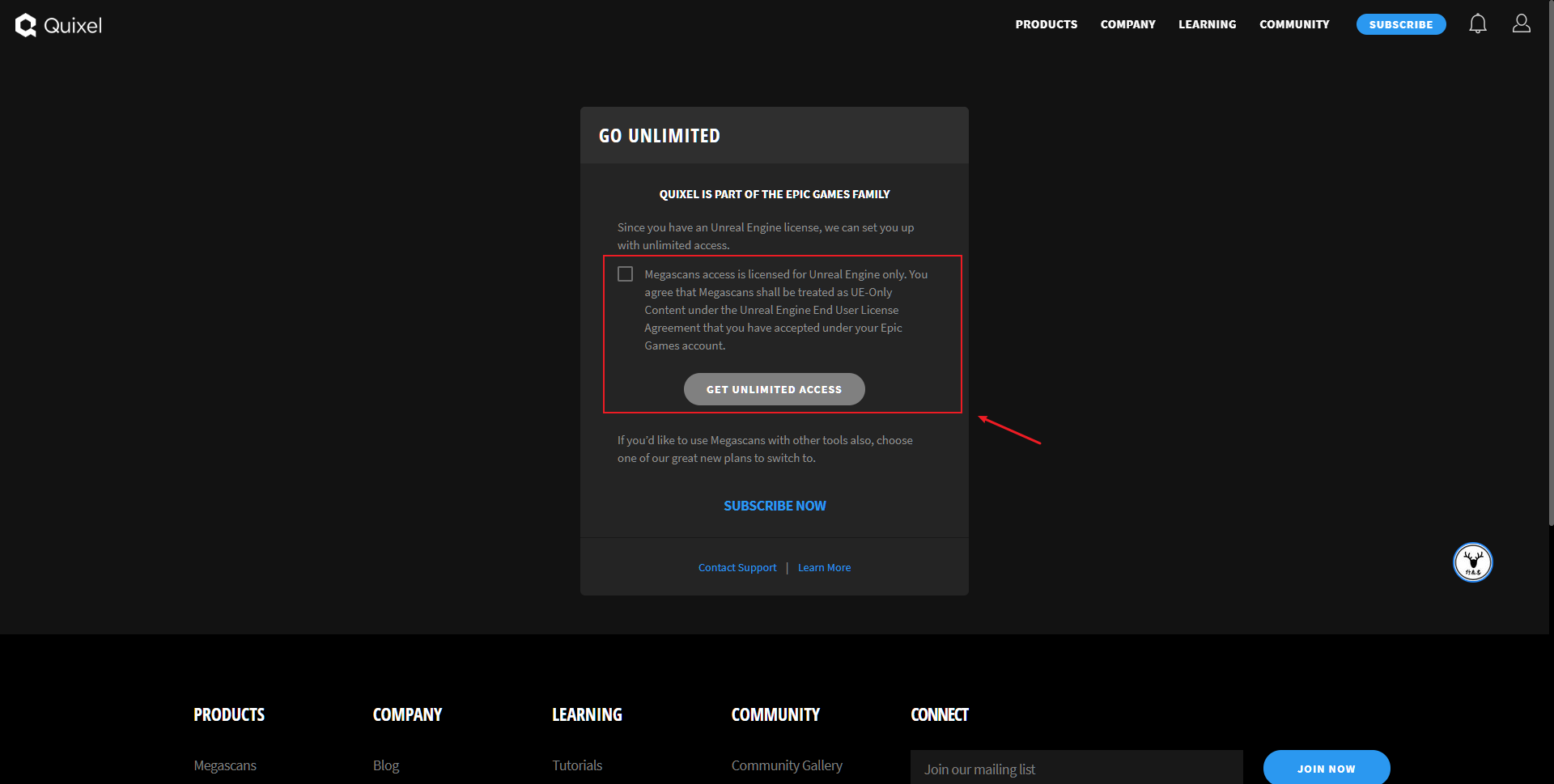The height and width of the screenshot is (784, 1554).
Task: Open the Company menu in the top navigation
Action: click(1127, 24)
